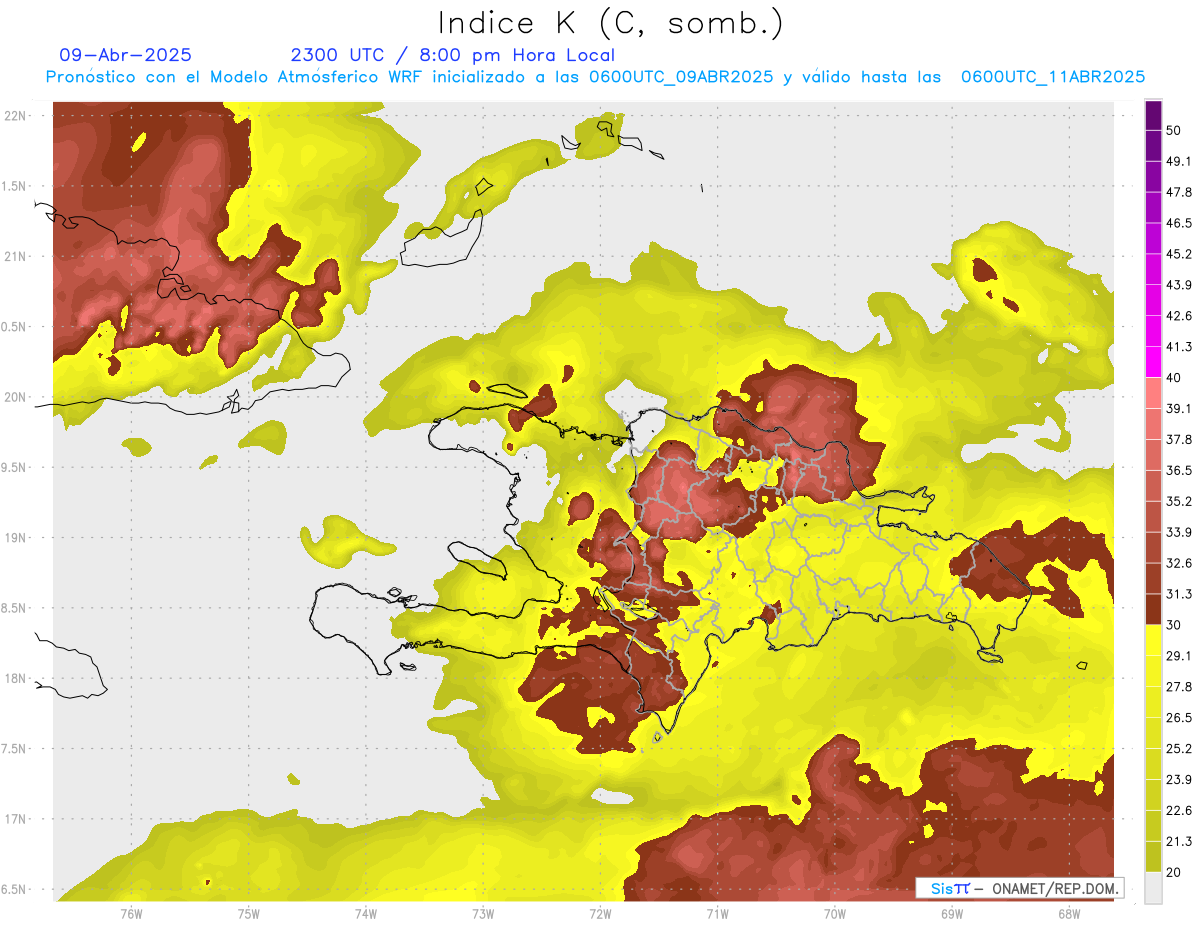Click the "42.6" colorbar value
Viewport: 1200px width, 927px height.
pos(1179,316)
